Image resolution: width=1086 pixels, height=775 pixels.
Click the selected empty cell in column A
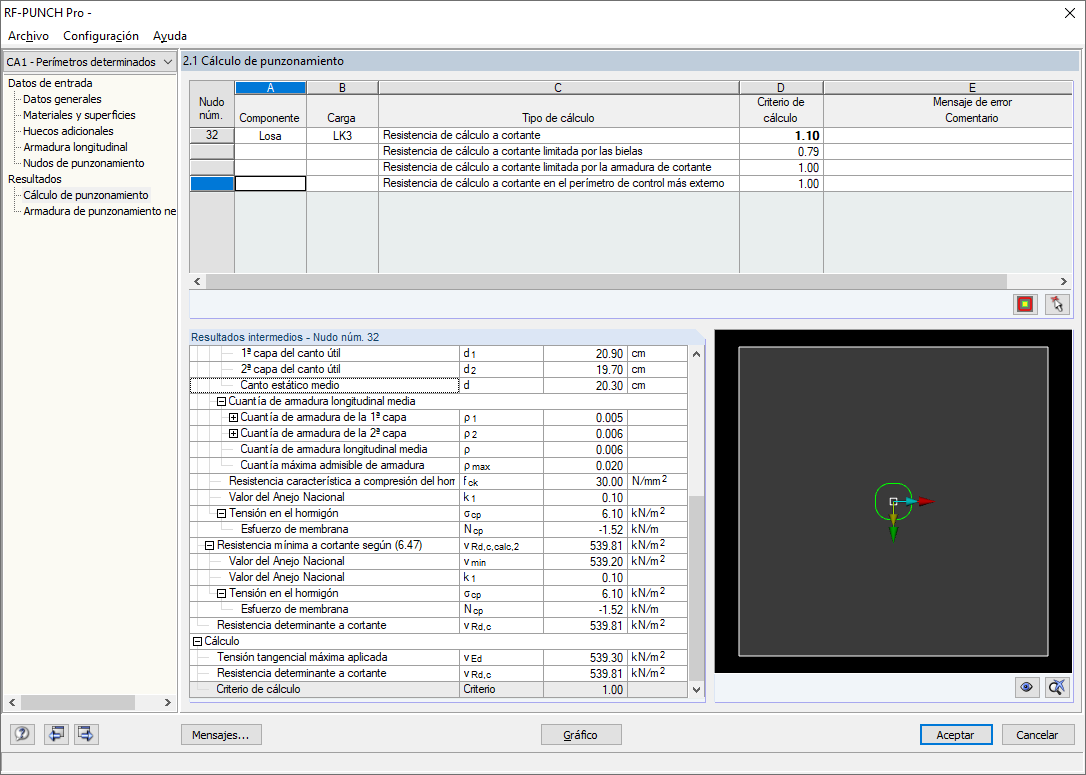270,183
